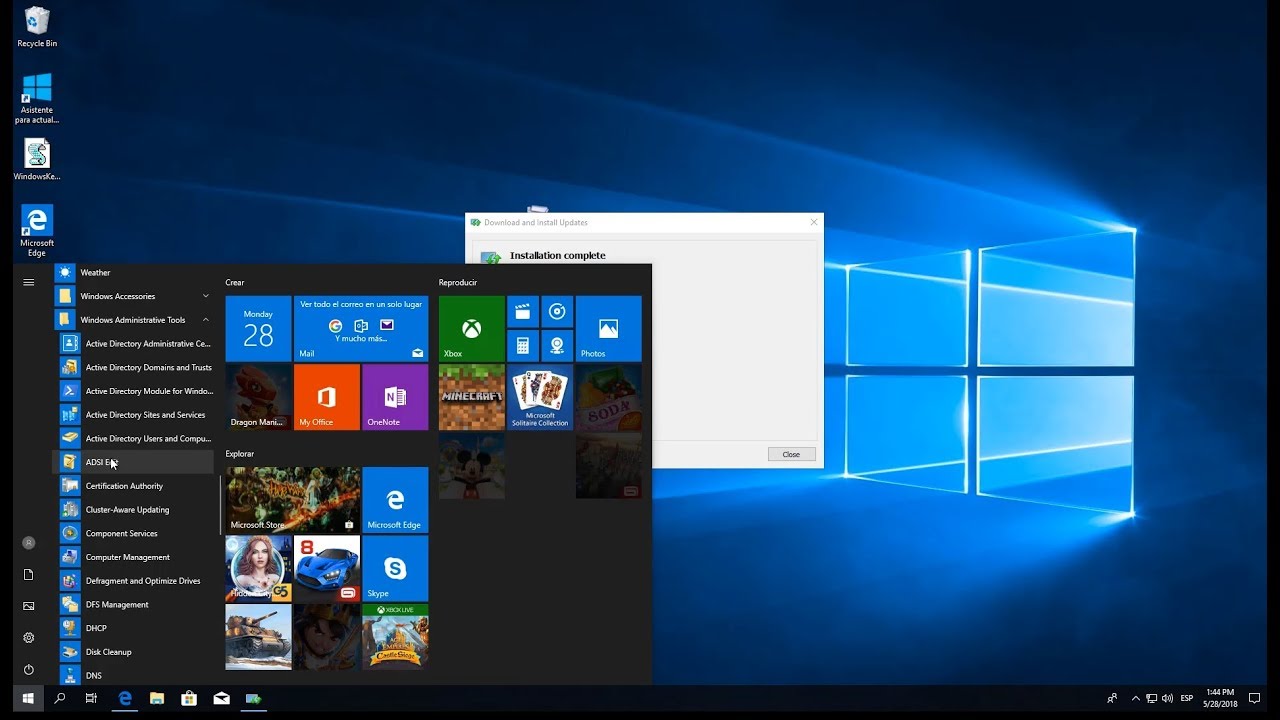
Task: Select the Microsoft Edge desktop shortcut
Action: 37,231
